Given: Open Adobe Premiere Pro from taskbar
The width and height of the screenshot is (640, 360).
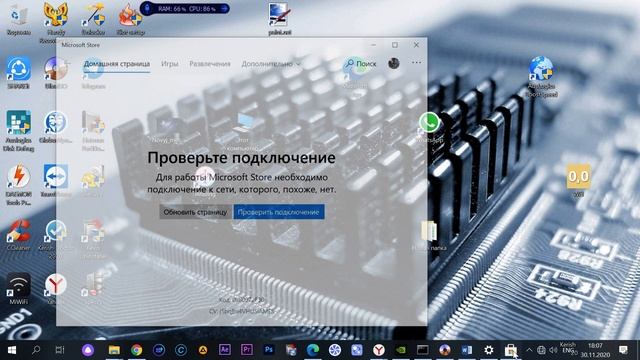Looking at the screenshot, I should [247, 350].
